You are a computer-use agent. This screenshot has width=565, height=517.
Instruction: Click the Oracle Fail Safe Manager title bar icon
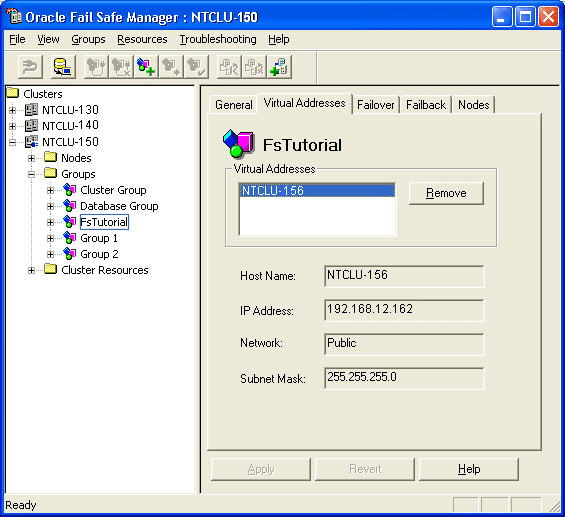click(x=13, y=17)
